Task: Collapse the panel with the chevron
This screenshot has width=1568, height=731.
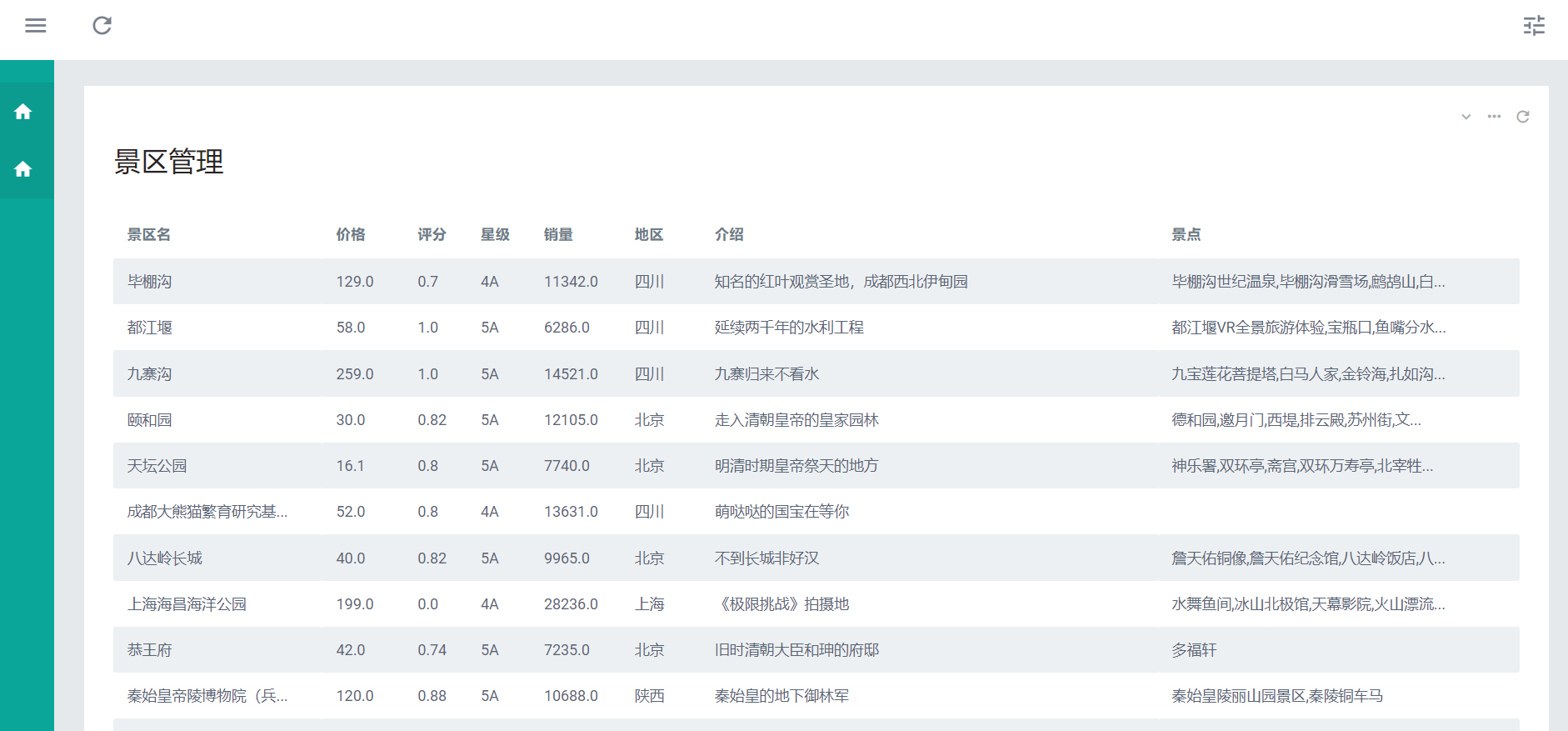Action: pyautogui.click(x=1466, y=117)
